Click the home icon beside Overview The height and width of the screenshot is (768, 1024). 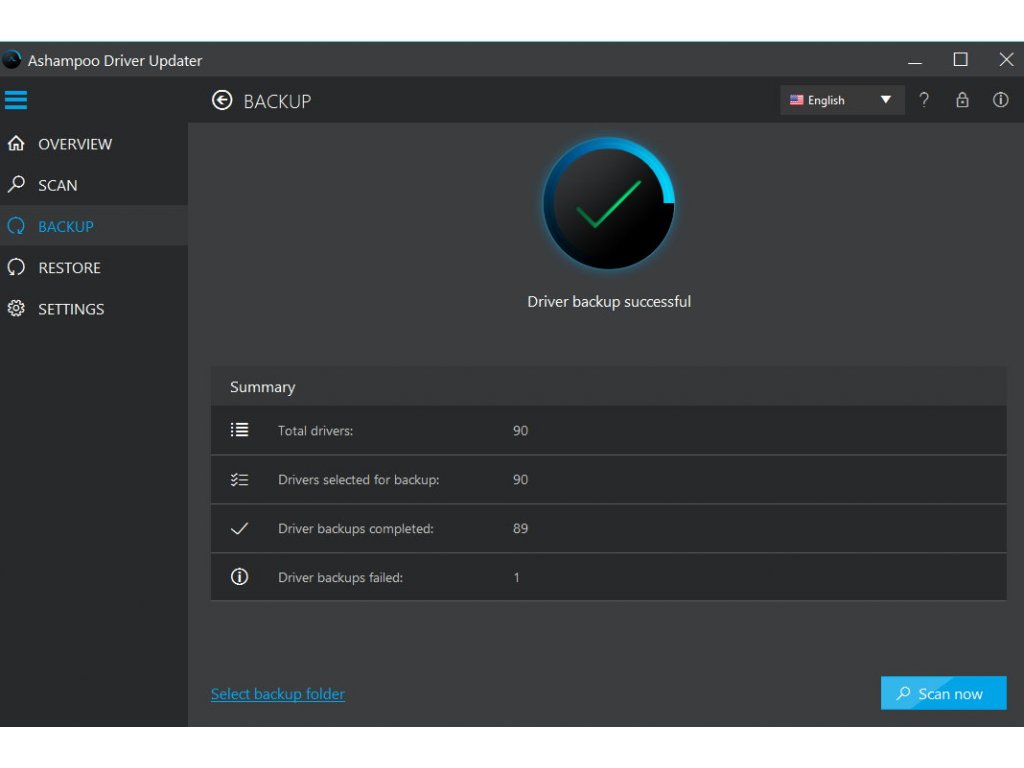(16, 144)
